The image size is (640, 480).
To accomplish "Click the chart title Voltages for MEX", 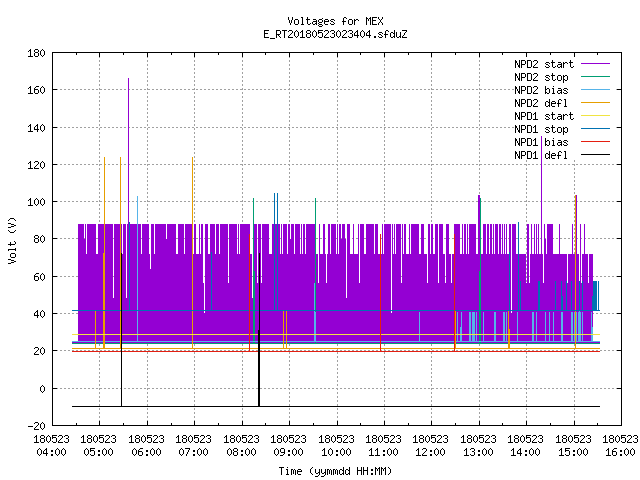I will click(x=336, y=21).
